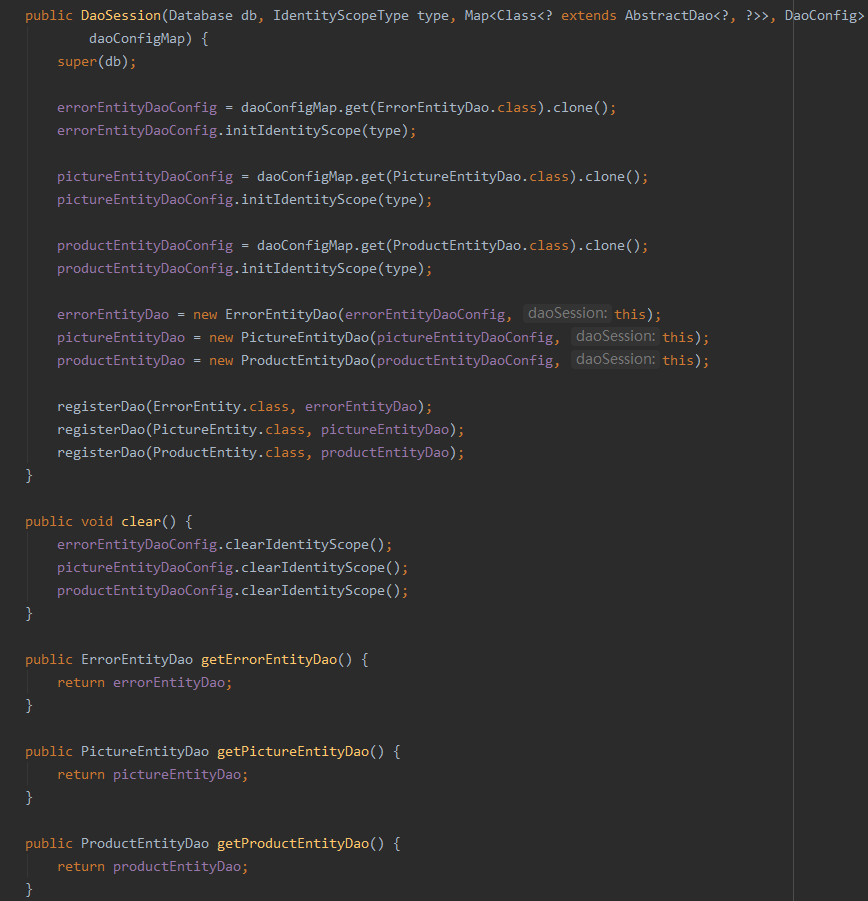868x901 pixels.
Task: Click 'daoConfigMap) {' parameter continuation line
Action: coord(148,38)
